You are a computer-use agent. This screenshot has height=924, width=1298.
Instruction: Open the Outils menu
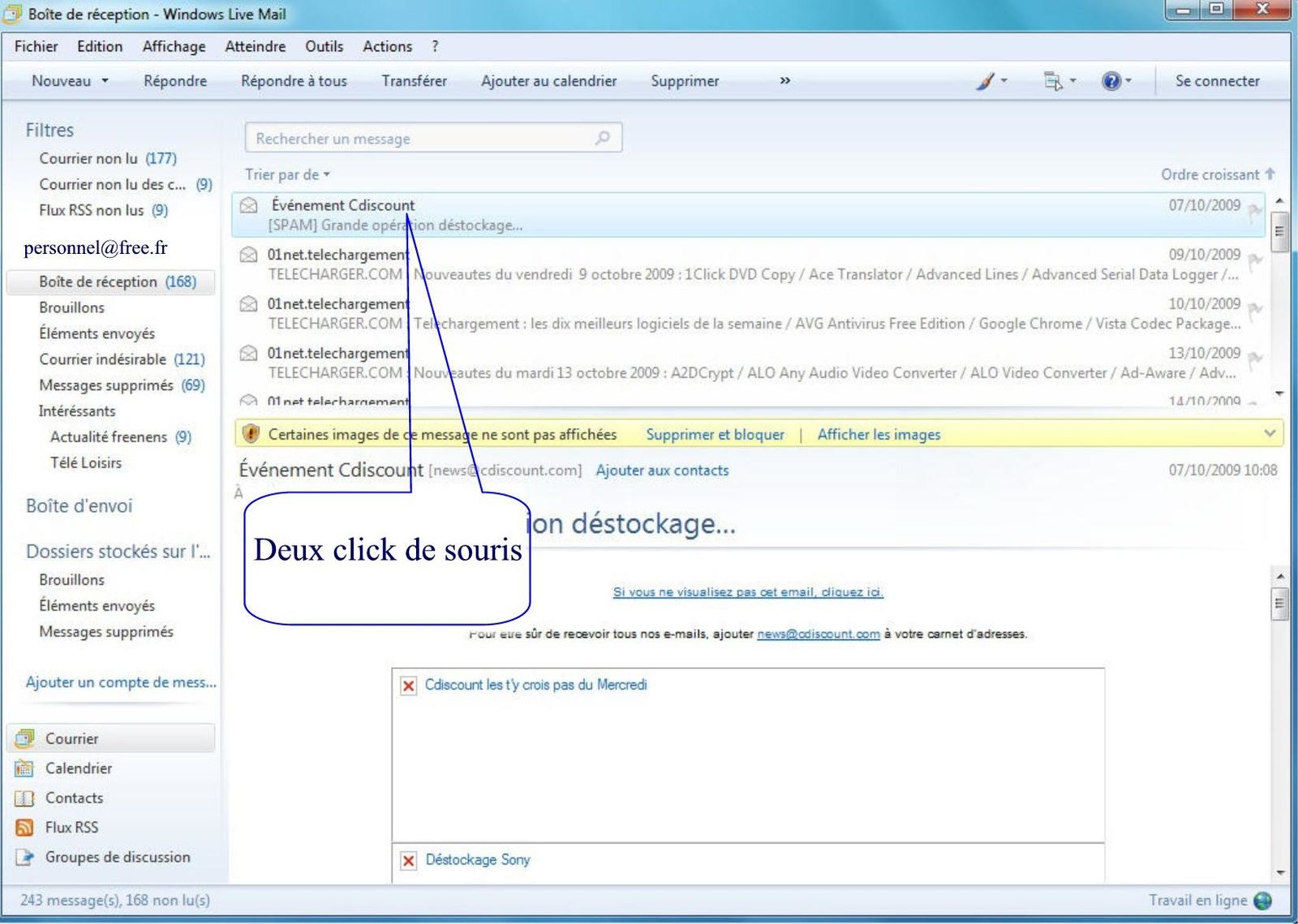[324, 46]
